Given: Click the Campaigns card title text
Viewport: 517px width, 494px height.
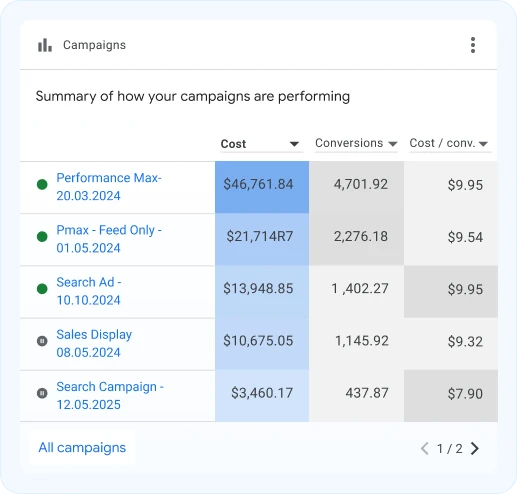Looking at the screenshot, I should [94, 45].
